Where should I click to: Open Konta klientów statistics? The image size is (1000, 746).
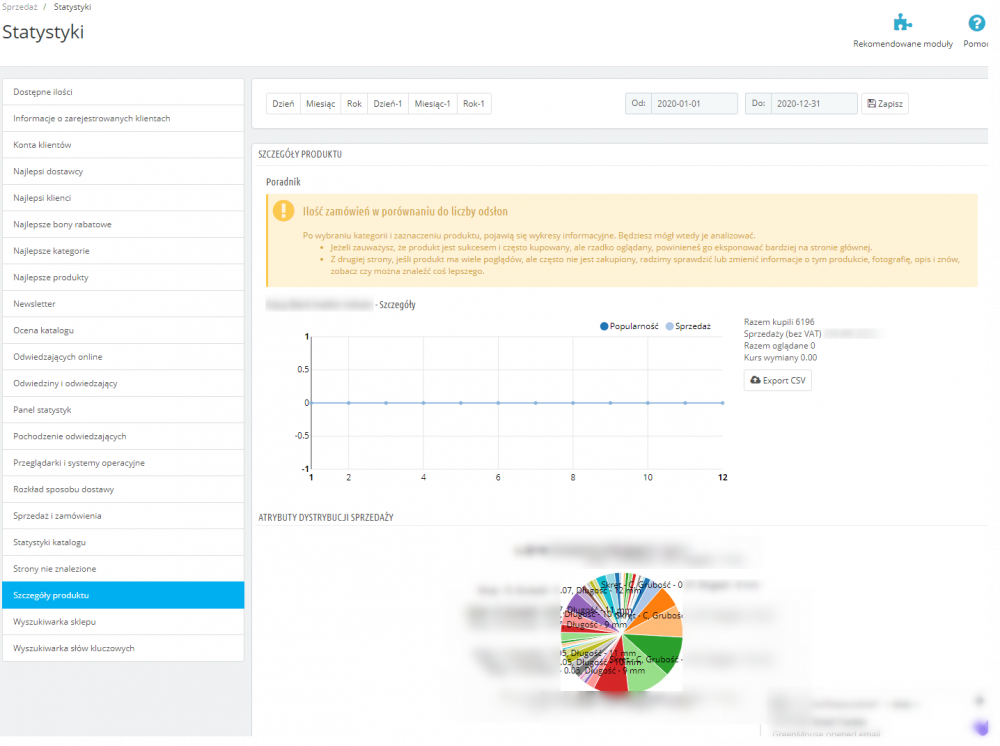pyautogui.click(x=123, y=145)
